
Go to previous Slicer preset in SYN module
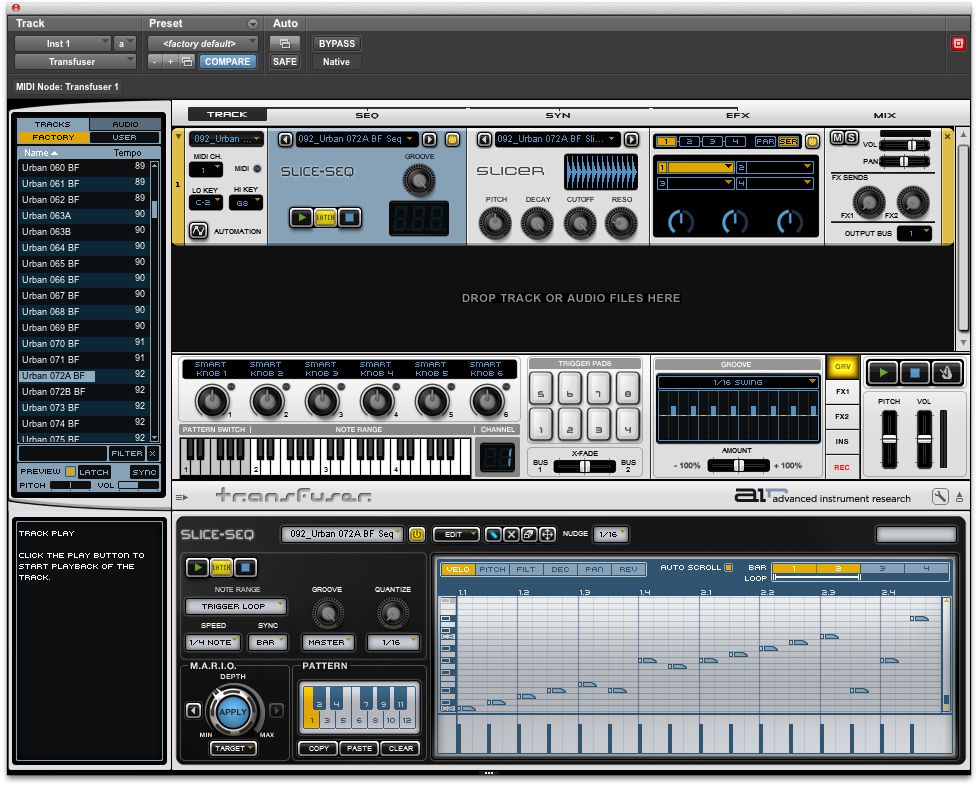[x=484, y=139]
